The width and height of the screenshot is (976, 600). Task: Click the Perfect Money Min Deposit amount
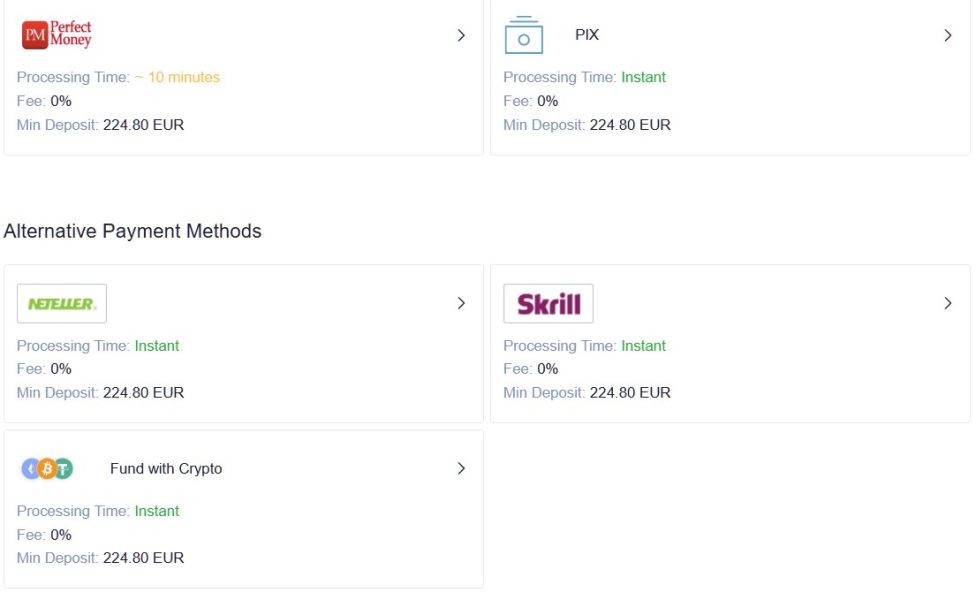tap(143, 125)
